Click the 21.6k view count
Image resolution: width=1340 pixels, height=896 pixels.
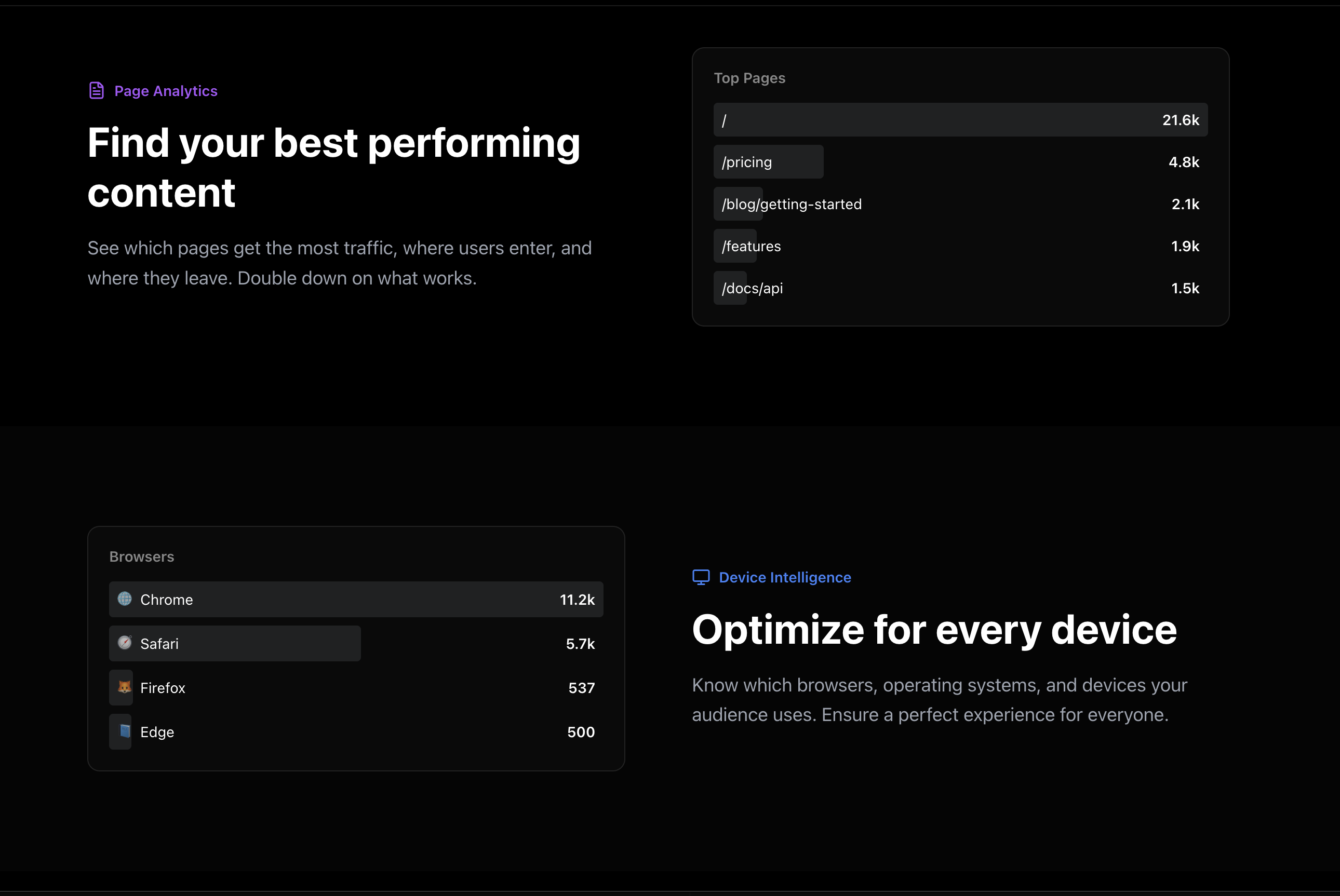pyautogui.click(x=1180, y=120)
